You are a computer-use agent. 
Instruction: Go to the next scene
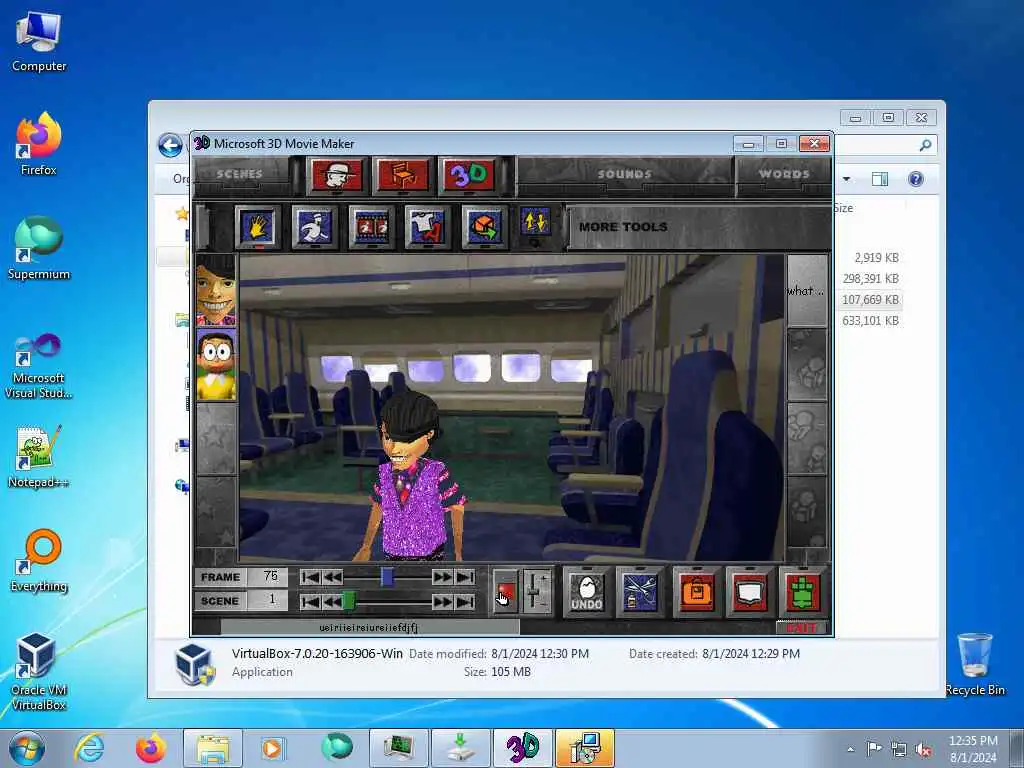(442, 601)
